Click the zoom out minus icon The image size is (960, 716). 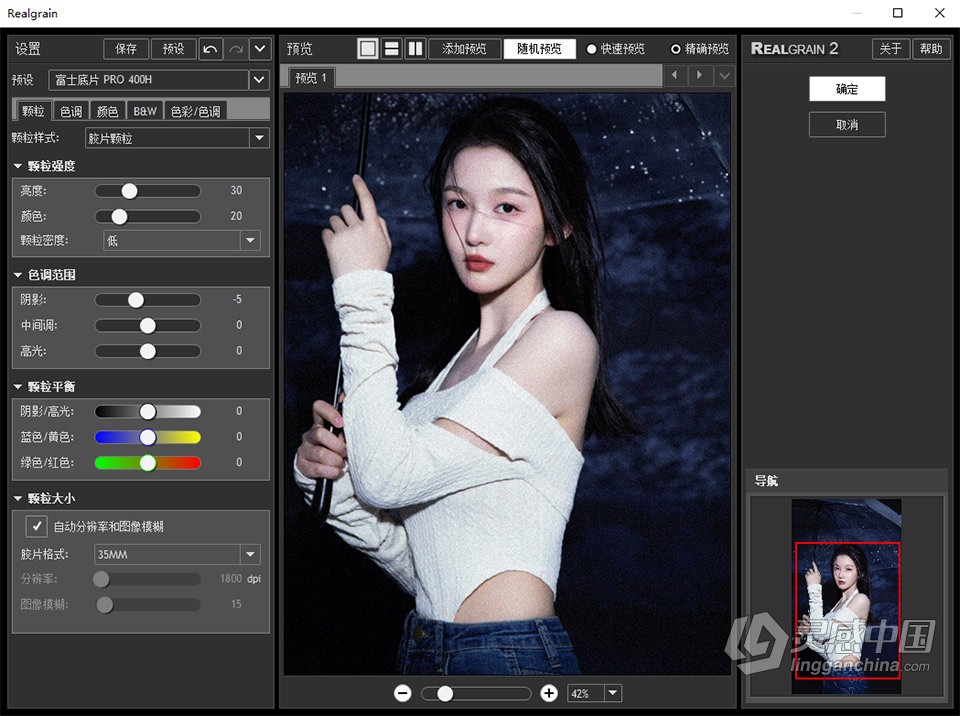click(403, 693)
